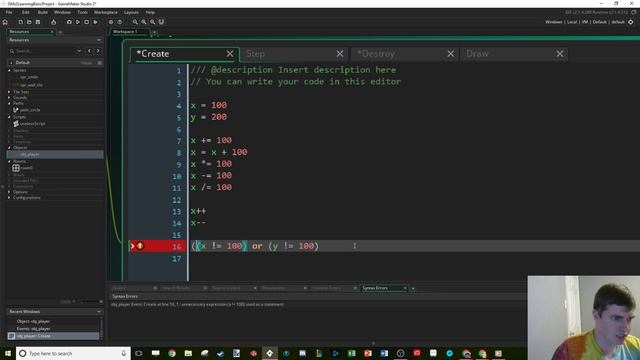The height and width of the screenshot is (360, 640).
Task: Click the Save Project toolbar icon
Action: click(x=38, y=22)
